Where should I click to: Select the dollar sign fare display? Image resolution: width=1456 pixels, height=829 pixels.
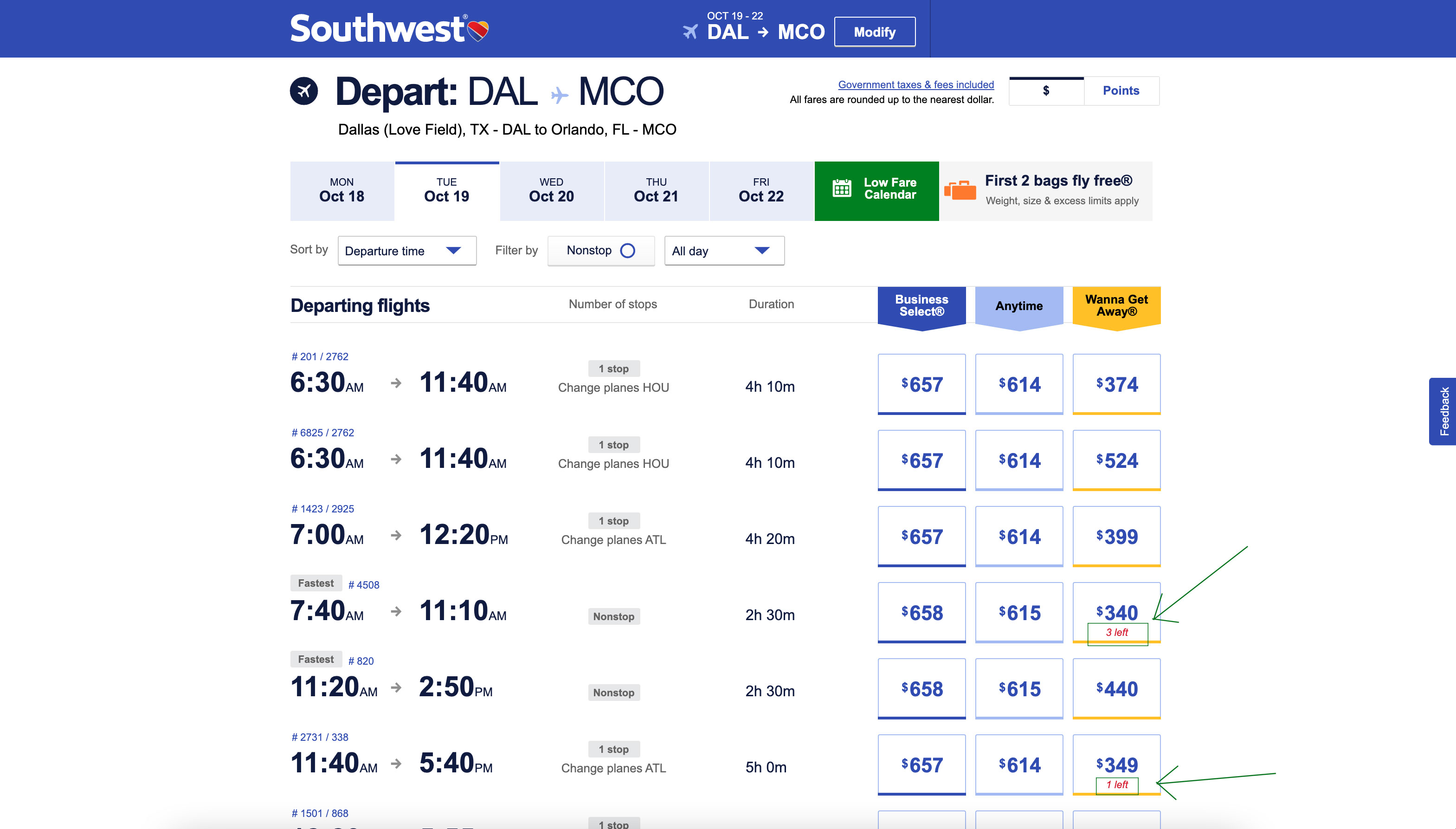1046,91
